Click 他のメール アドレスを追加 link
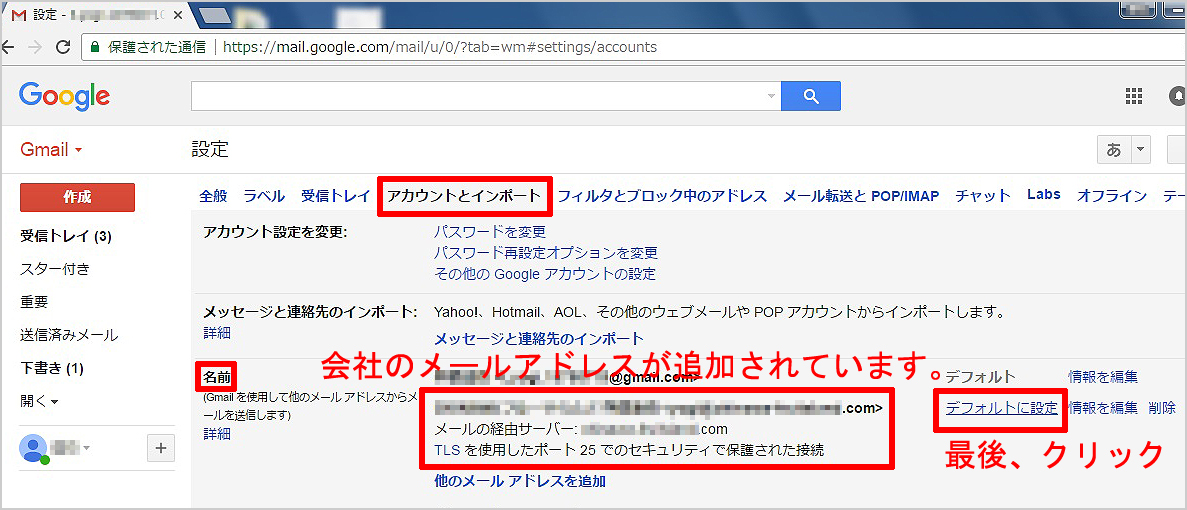The width and height of the screenshot is (1187, 510). point(519,481)
